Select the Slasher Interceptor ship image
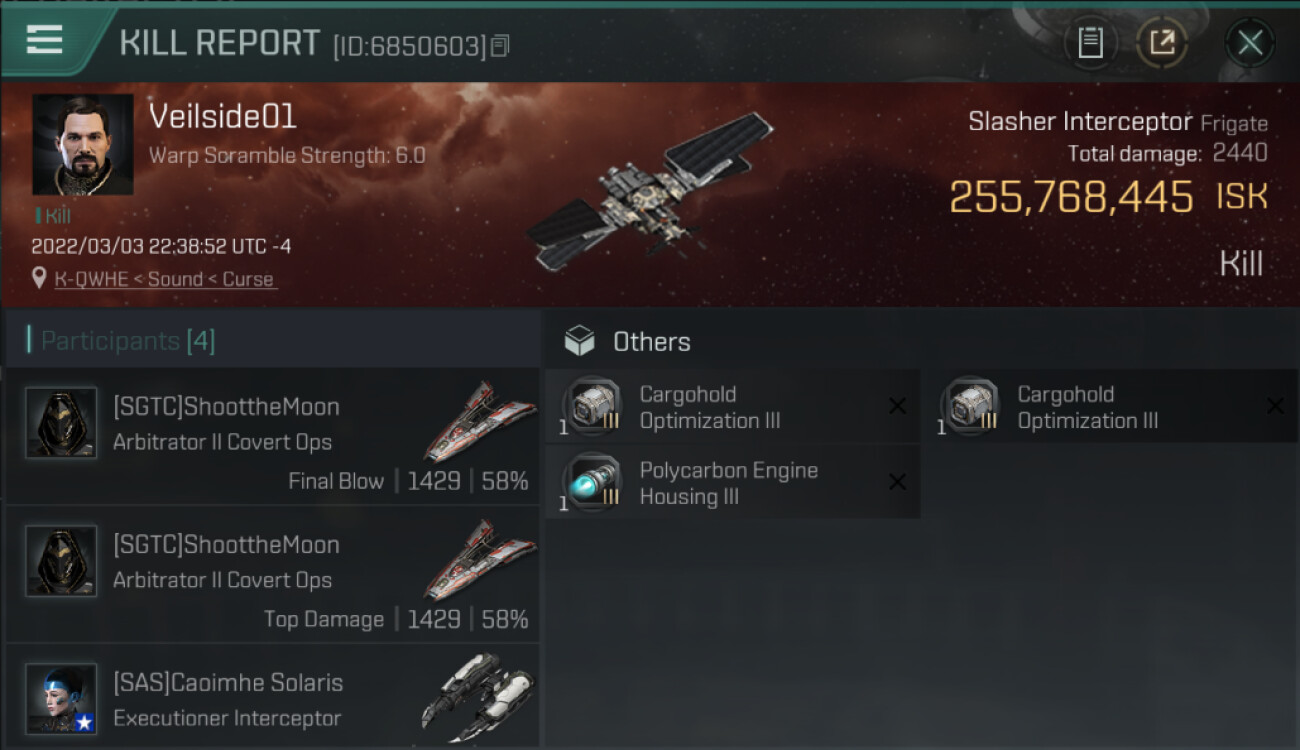1300x750 pixels. (650, 192)
